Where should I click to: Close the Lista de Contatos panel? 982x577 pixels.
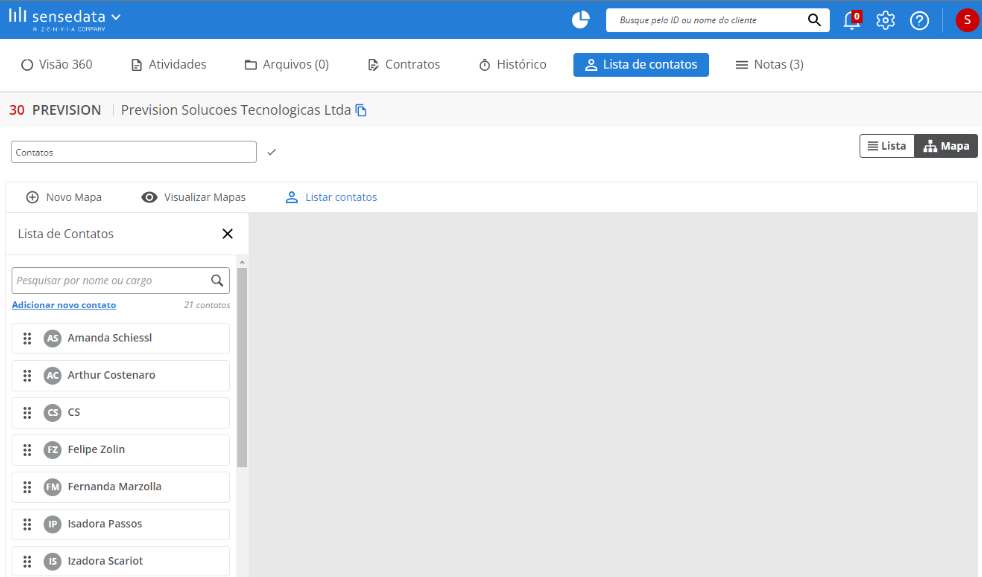pos(227,234)
